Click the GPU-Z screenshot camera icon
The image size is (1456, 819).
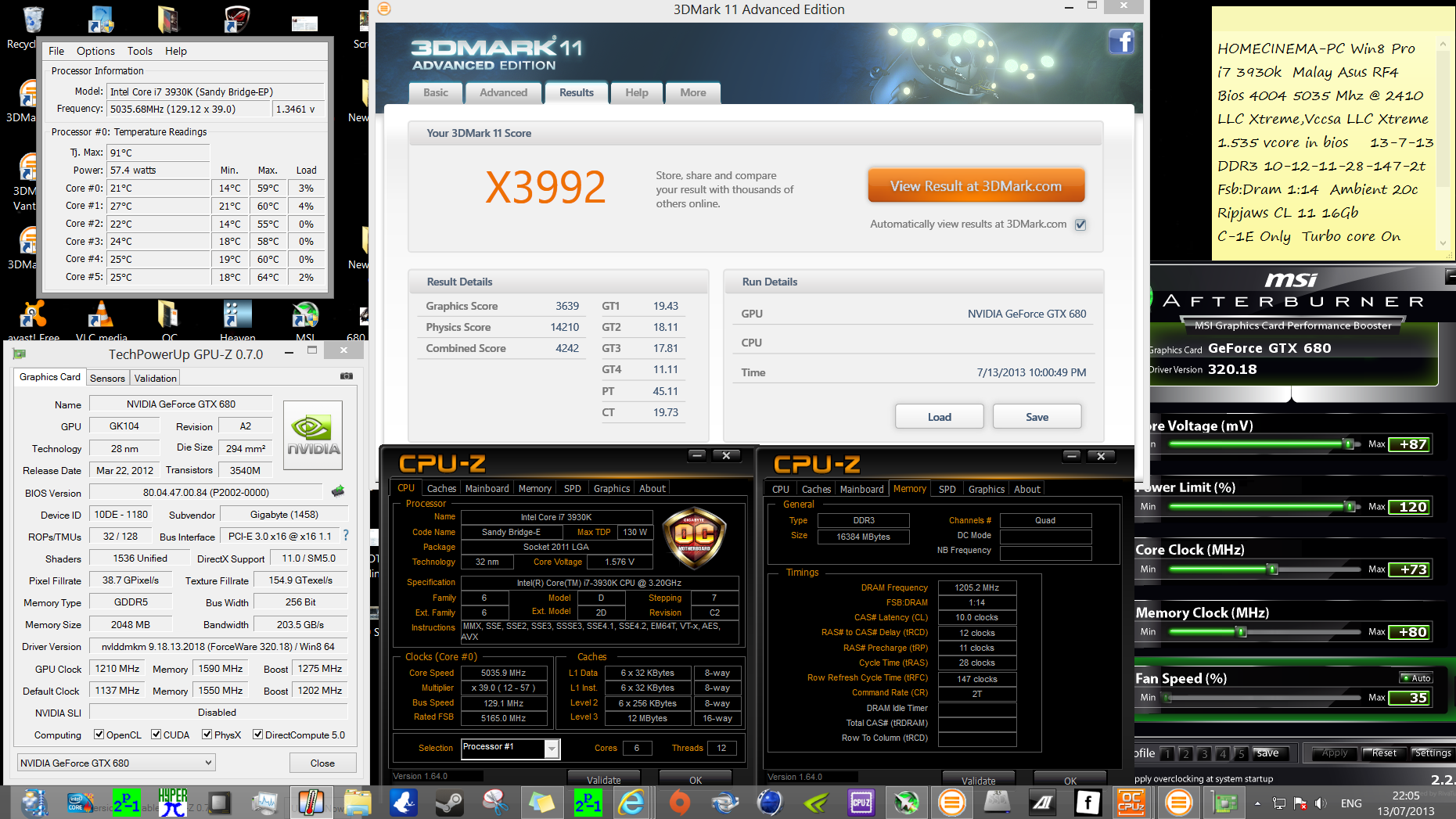coord(346,376)
